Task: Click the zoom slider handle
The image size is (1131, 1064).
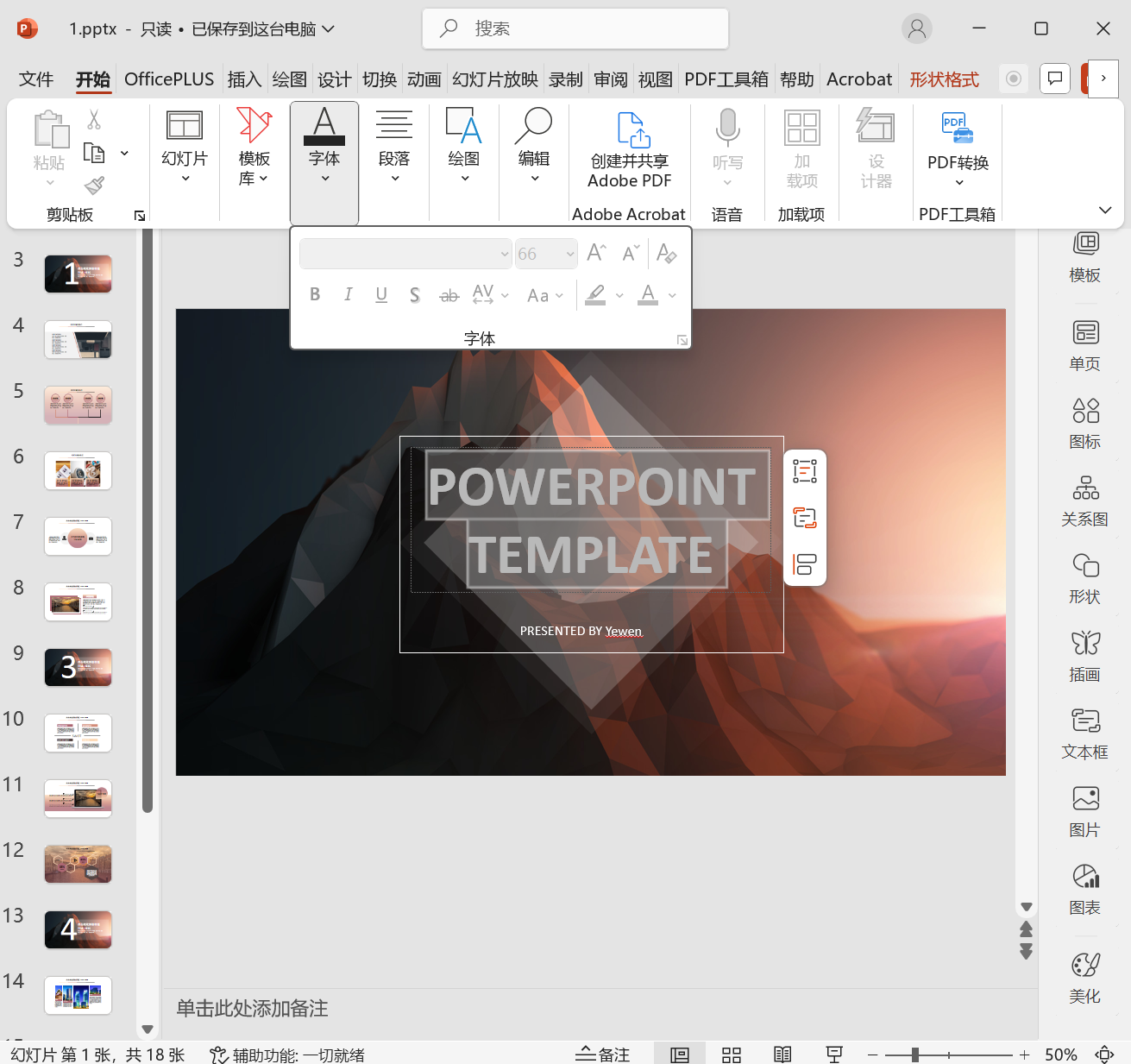Action: pyautogui.click(x=915, y=1055)
